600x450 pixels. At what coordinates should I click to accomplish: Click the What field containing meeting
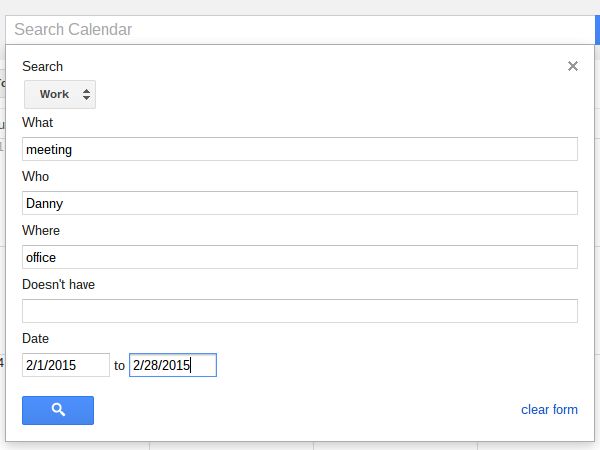pyautogui.click(x=300, y=149)
